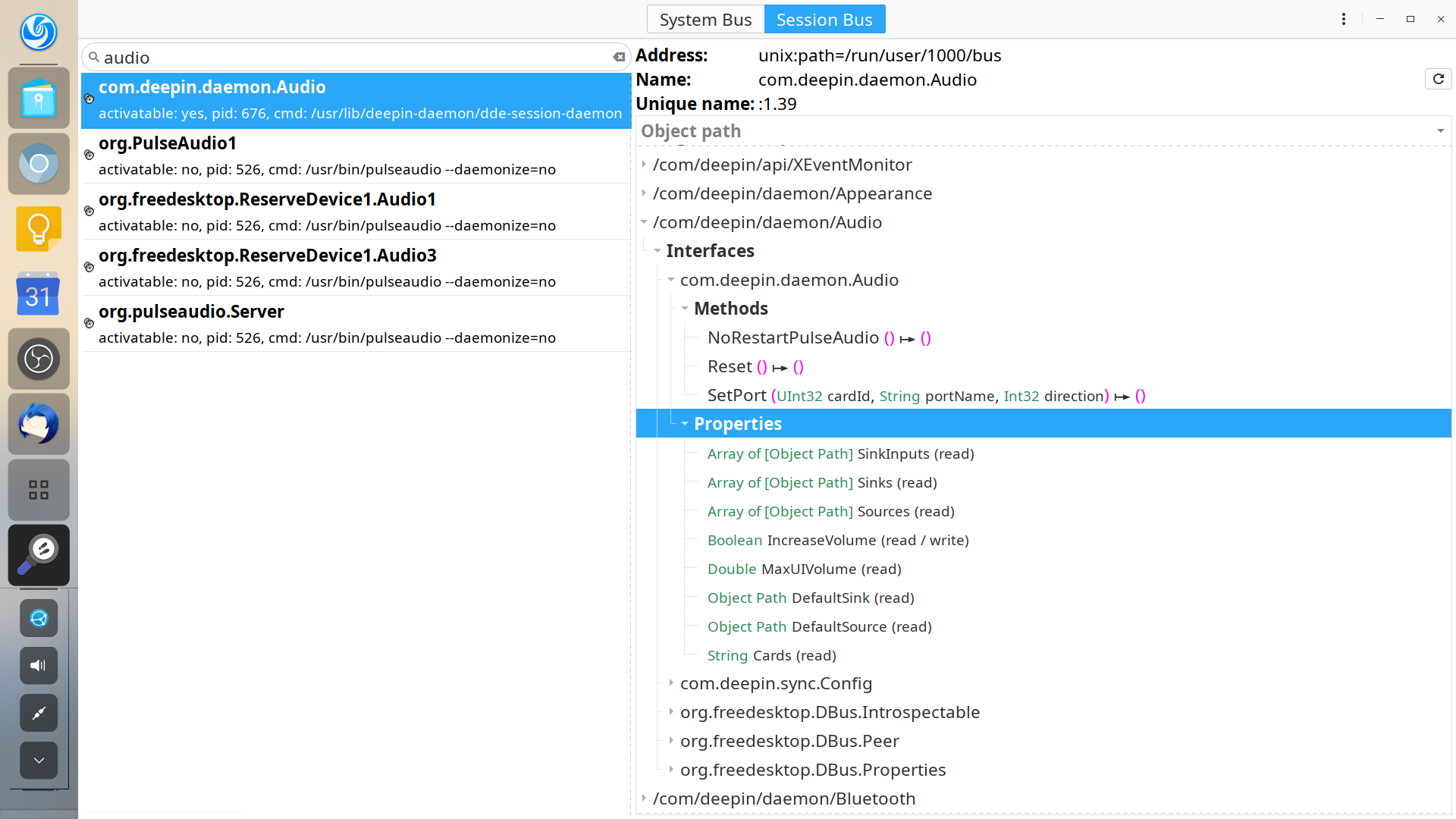Open the Calendar dock icon

pos(39,293)
